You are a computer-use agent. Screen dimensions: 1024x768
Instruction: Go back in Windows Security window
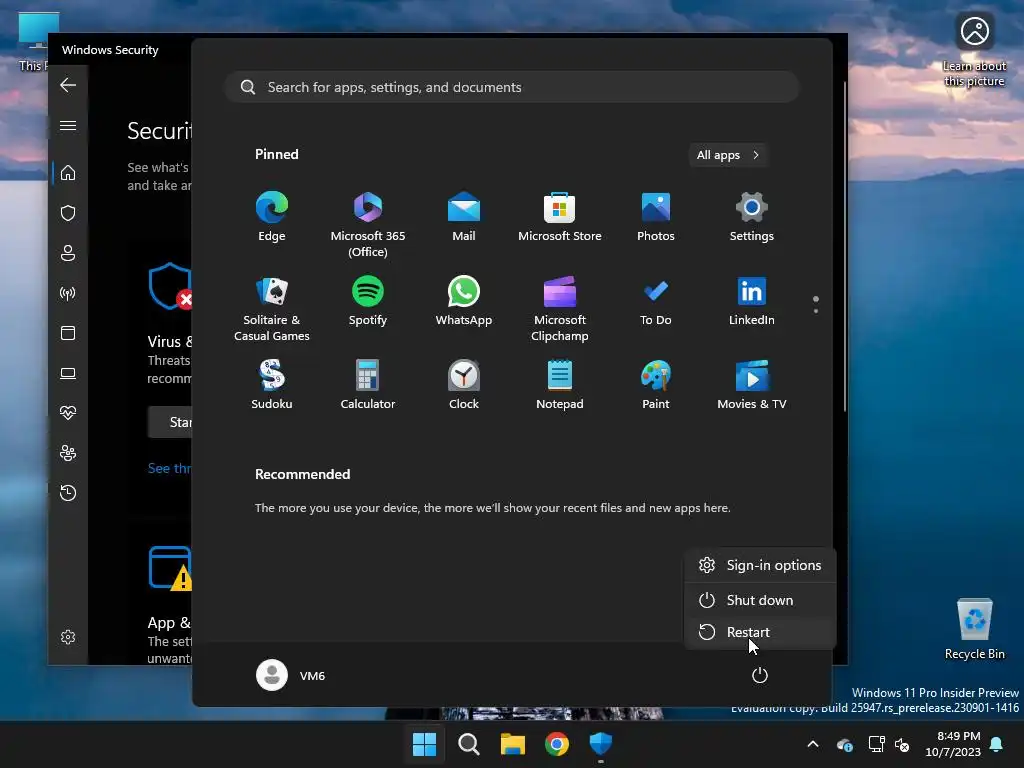click(x=68, y=85)
